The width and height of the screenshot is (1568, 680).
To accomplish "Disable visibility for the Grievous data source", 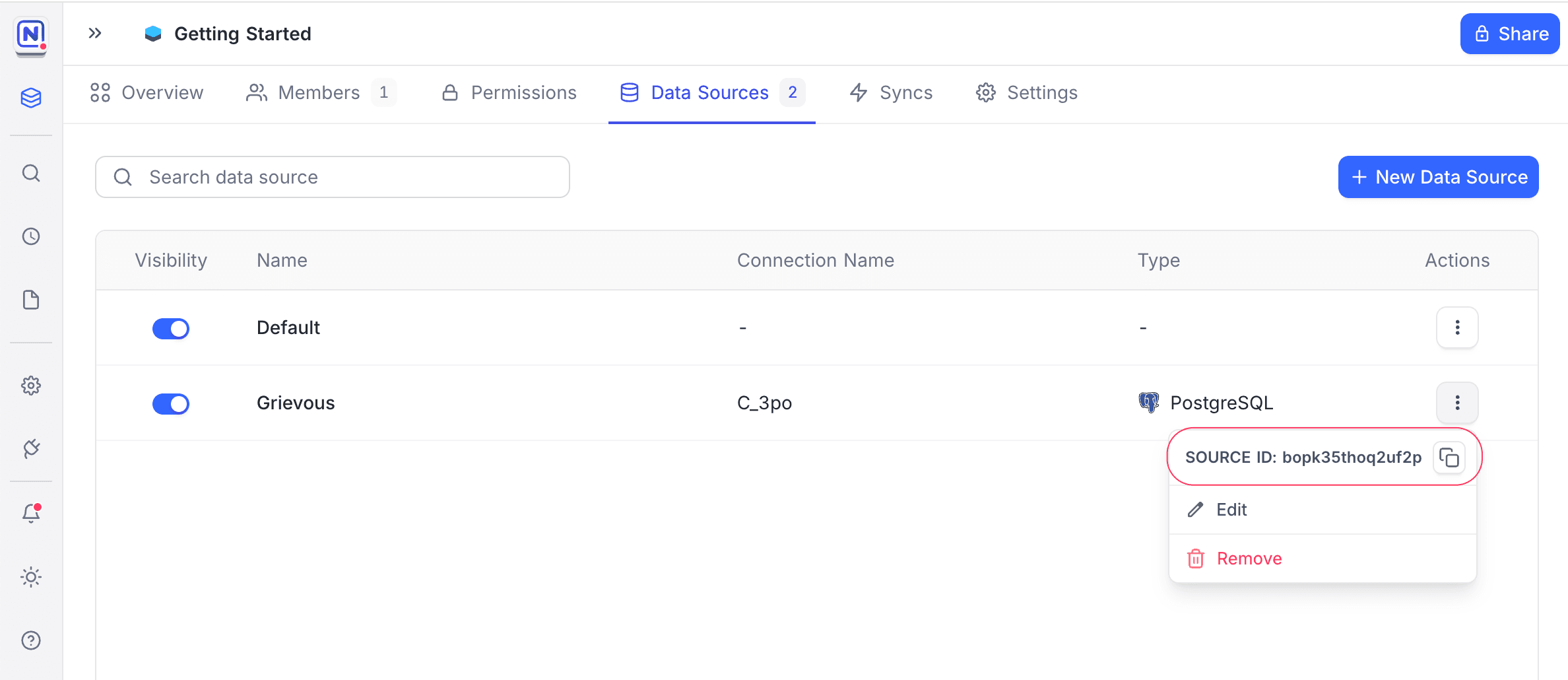I will 170,403.
